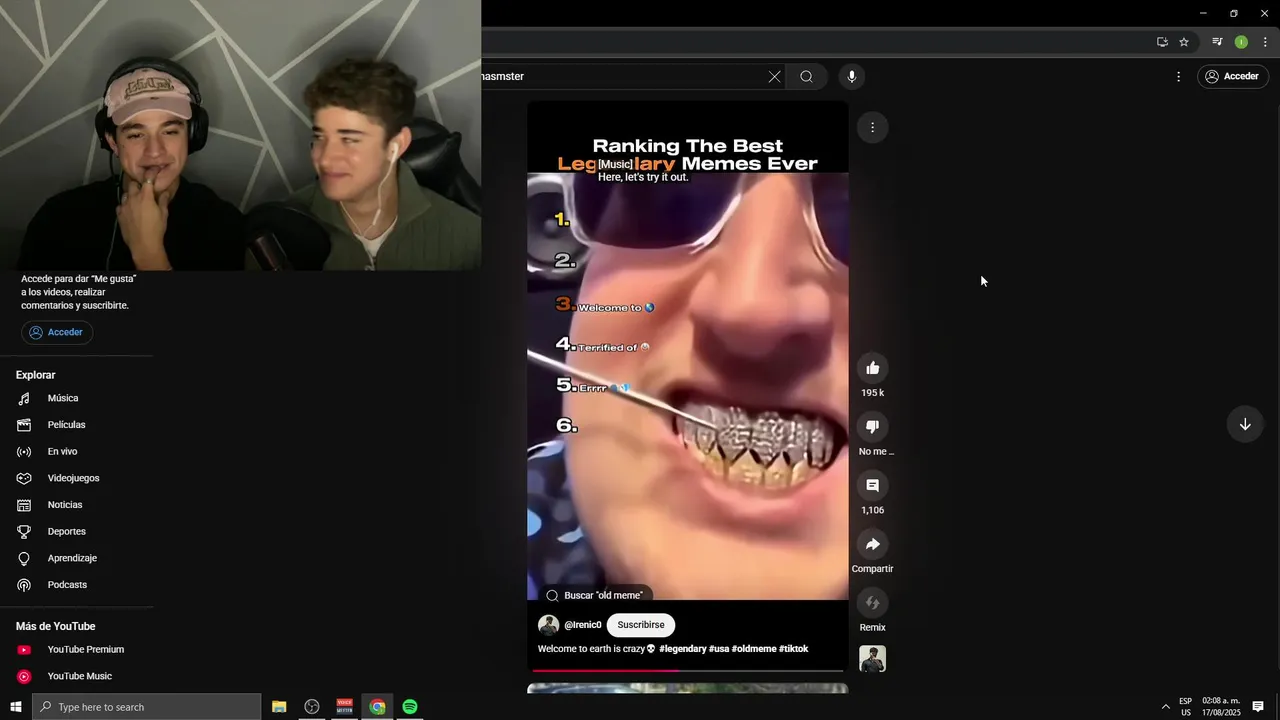This screenshot has height=720, width=1280.
Task: Open the next Short preview below
Action: tap(688, 688)
